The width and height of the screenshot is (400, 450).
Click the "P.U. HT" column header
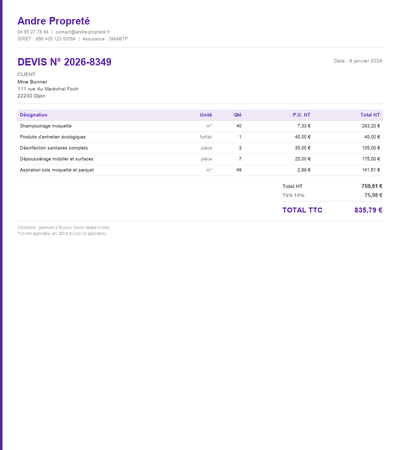point(301,115)
